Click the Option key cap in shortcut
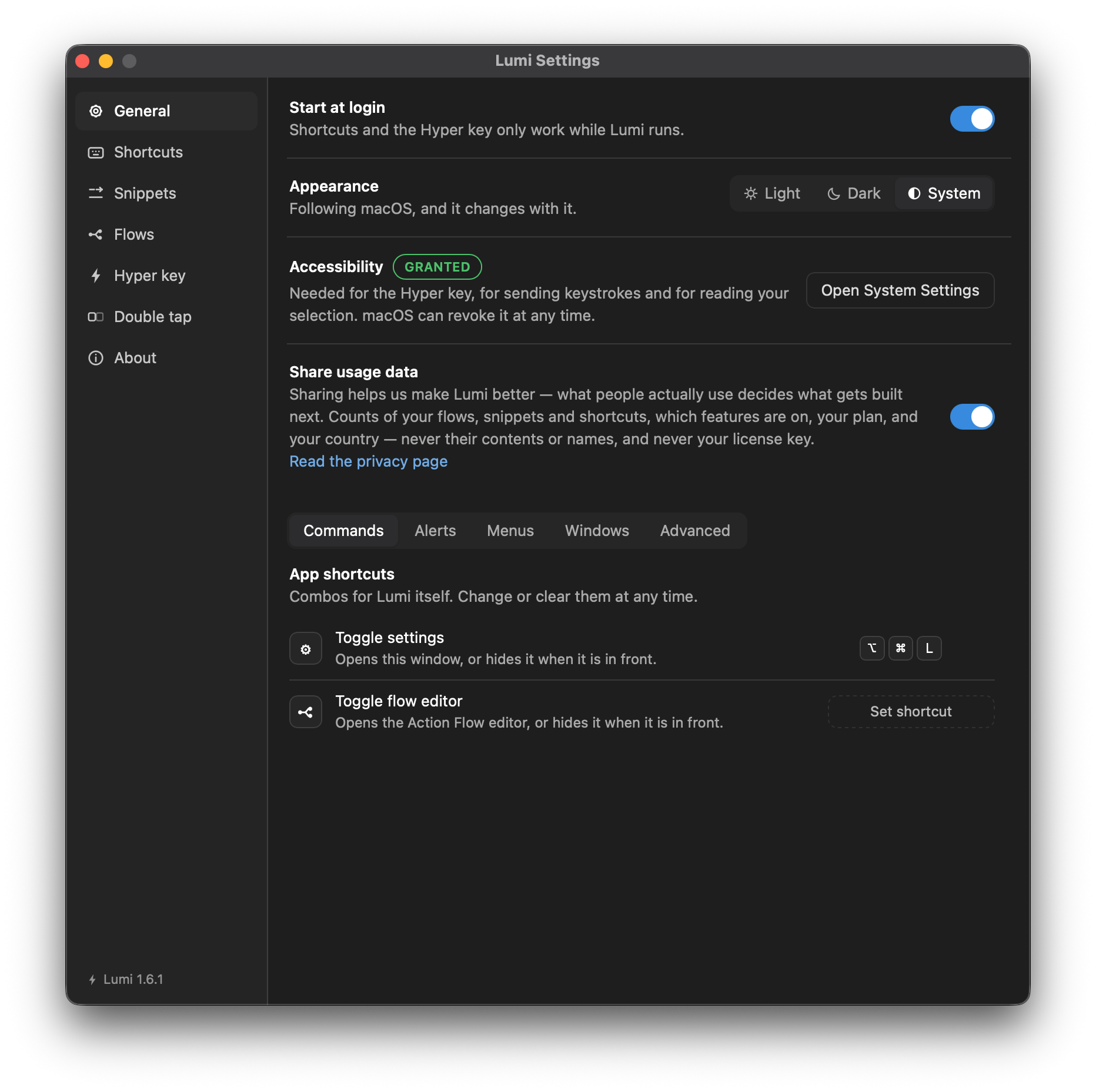The width and height of the screenshot is (1096, 1092). 872,648
